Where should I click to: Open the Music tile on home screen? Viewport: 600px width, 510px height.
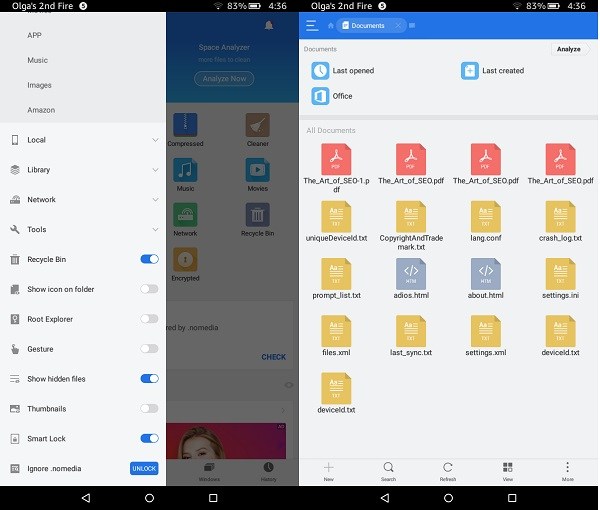pyautogui.click(x=185, y=175)
